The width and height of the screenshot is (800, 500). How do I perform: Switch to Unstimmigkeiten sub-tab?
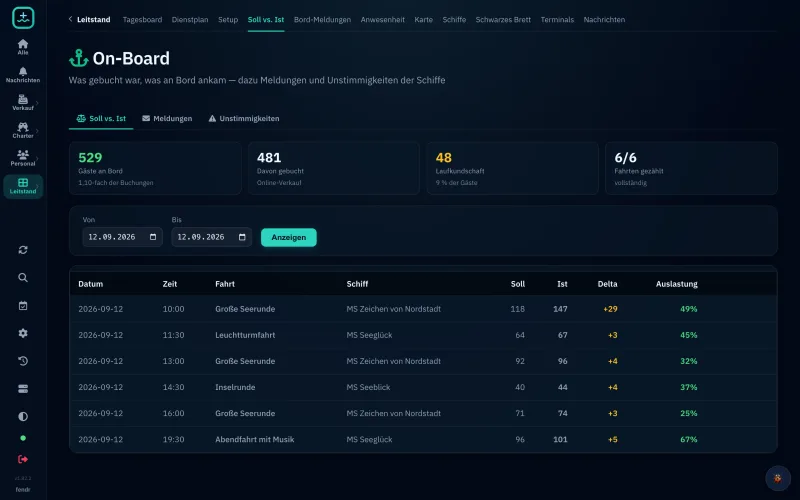pyautogui.click(x=244, y=118)
